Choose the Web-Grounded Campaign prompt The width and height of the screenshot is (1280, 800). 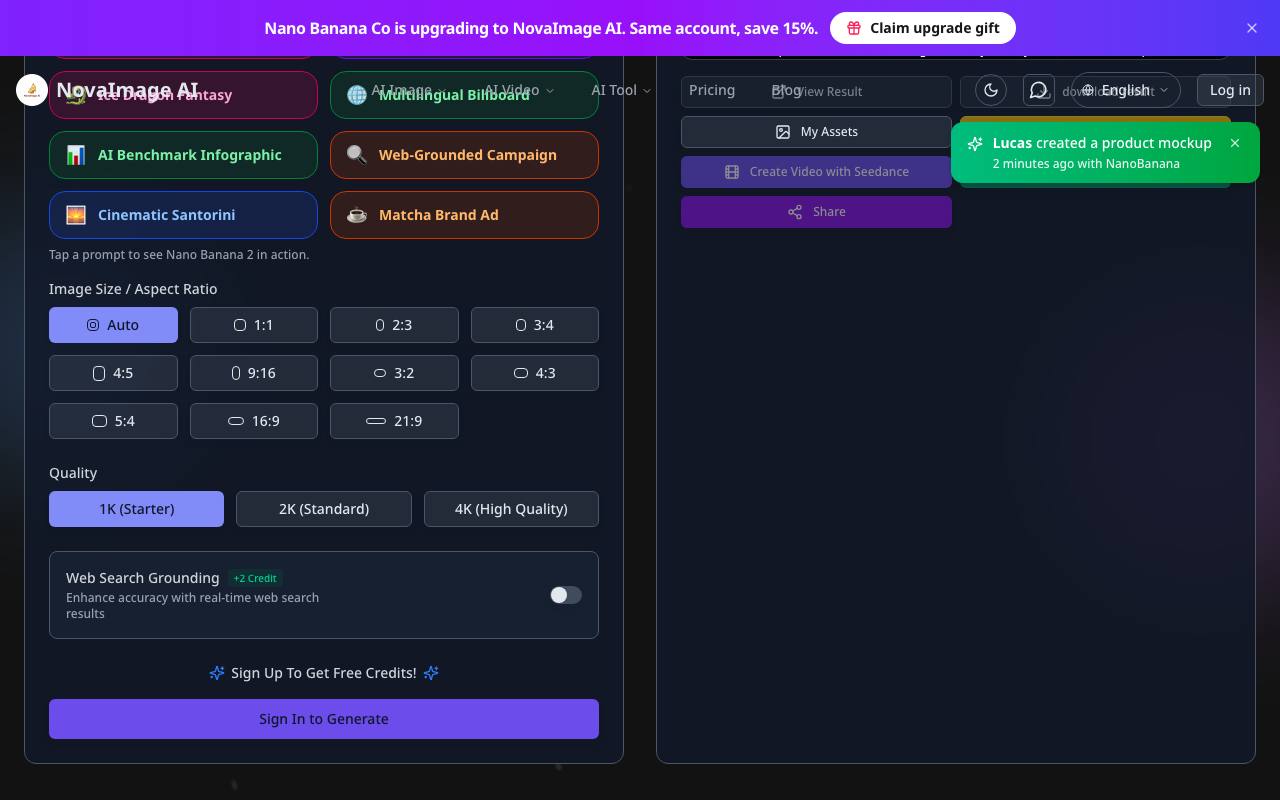point(464,155)
